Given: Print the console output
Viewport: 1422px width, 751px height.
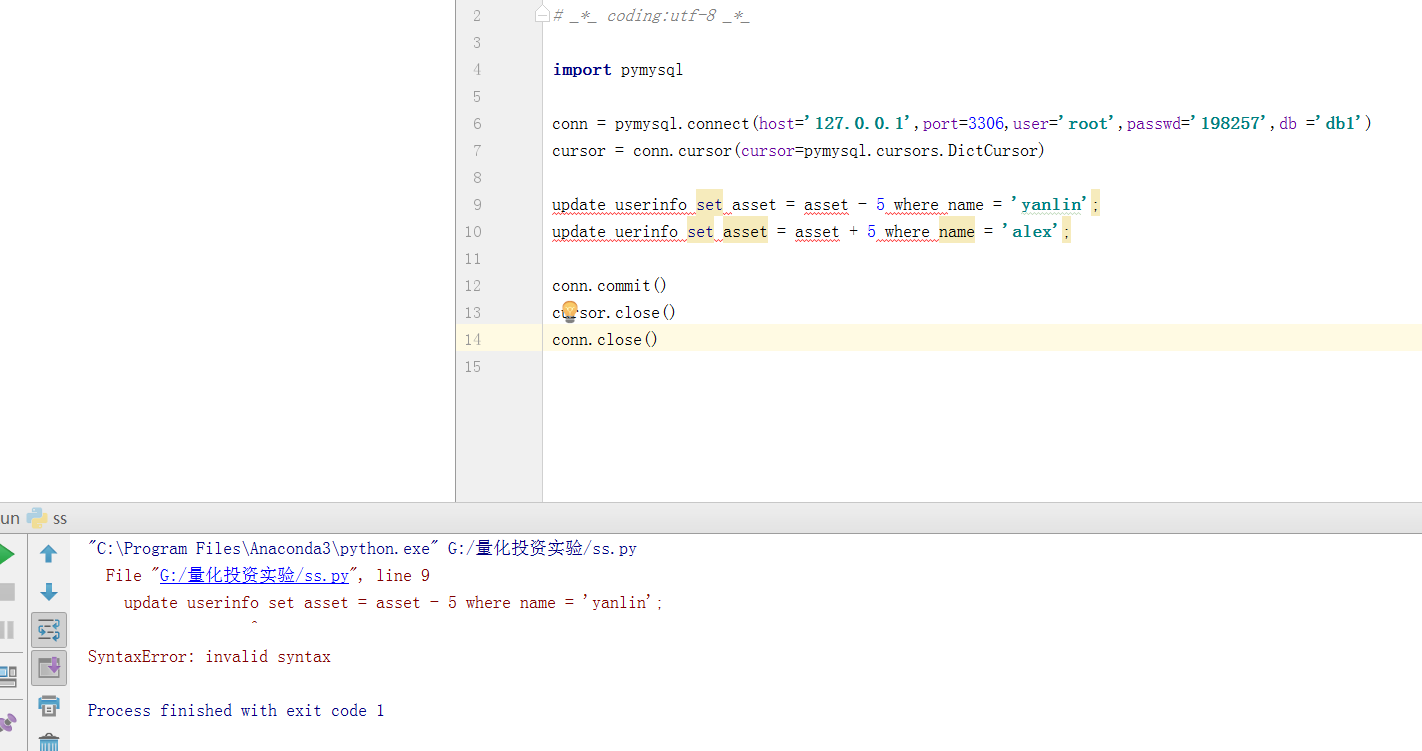Looking at the screenshot, I should point(49,705).
